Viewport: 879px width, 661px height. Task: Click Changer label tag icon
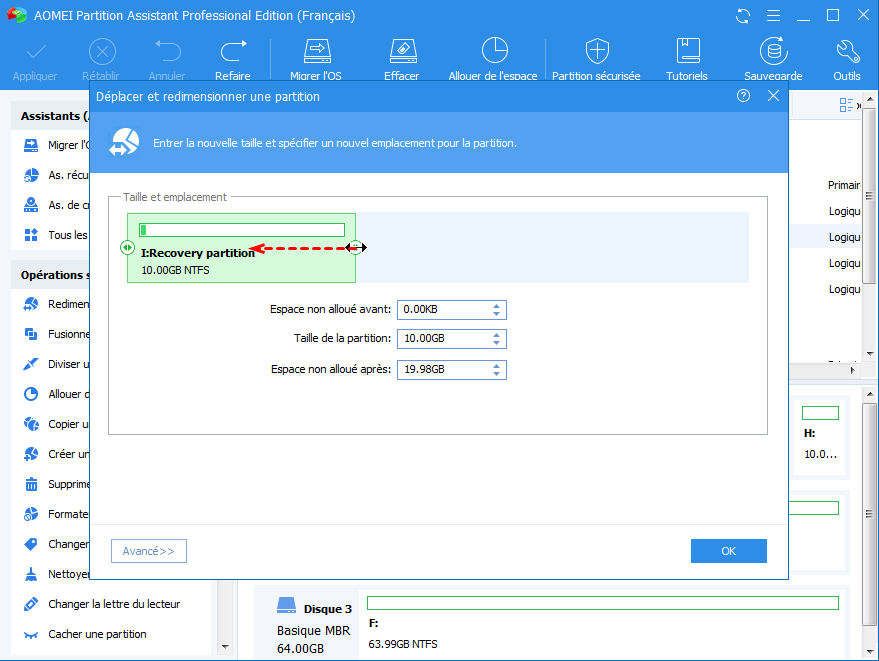[x=31, y=544]
